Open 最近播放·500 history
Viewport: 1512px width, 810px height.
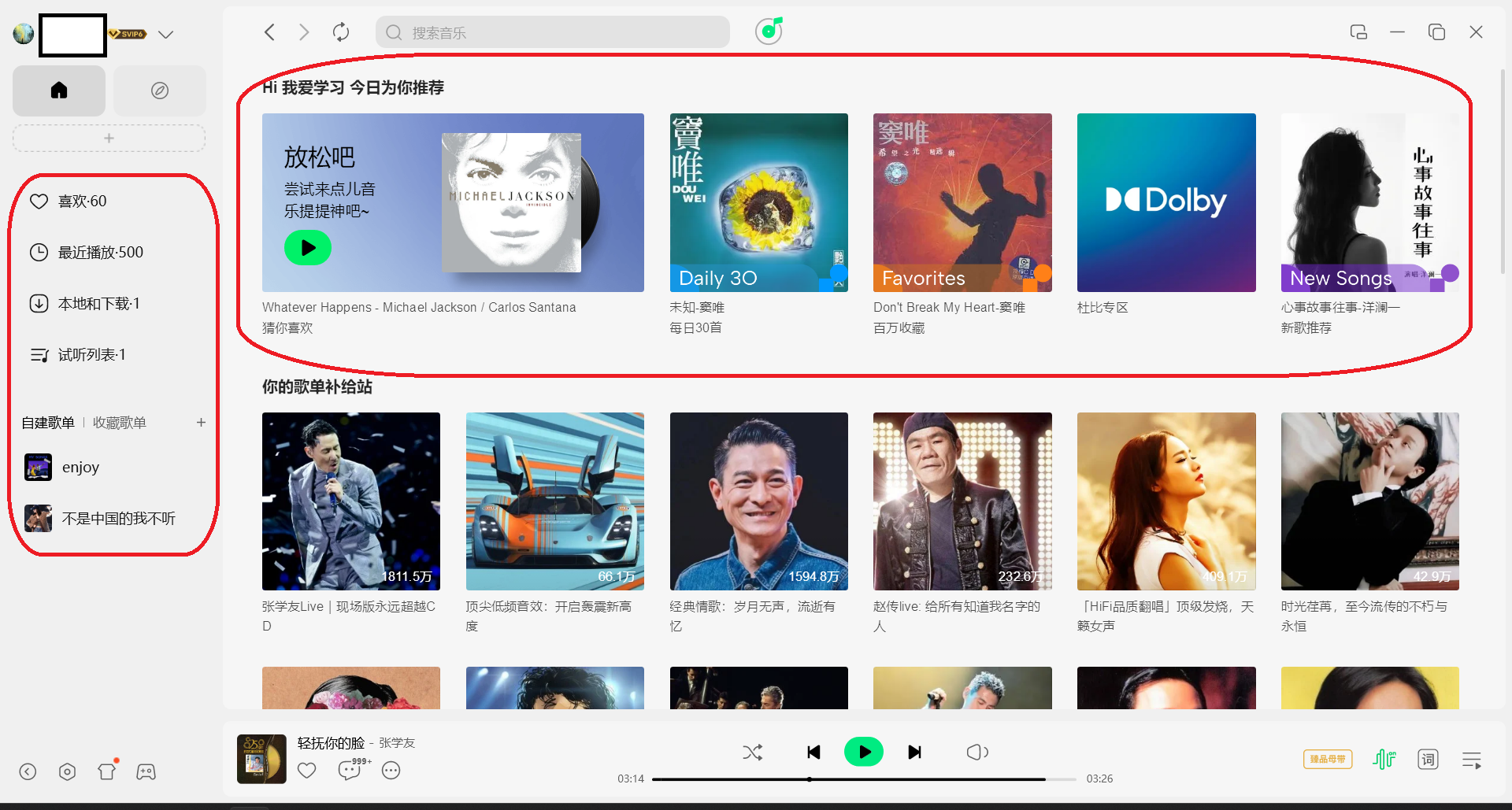(x=87, y=253)
